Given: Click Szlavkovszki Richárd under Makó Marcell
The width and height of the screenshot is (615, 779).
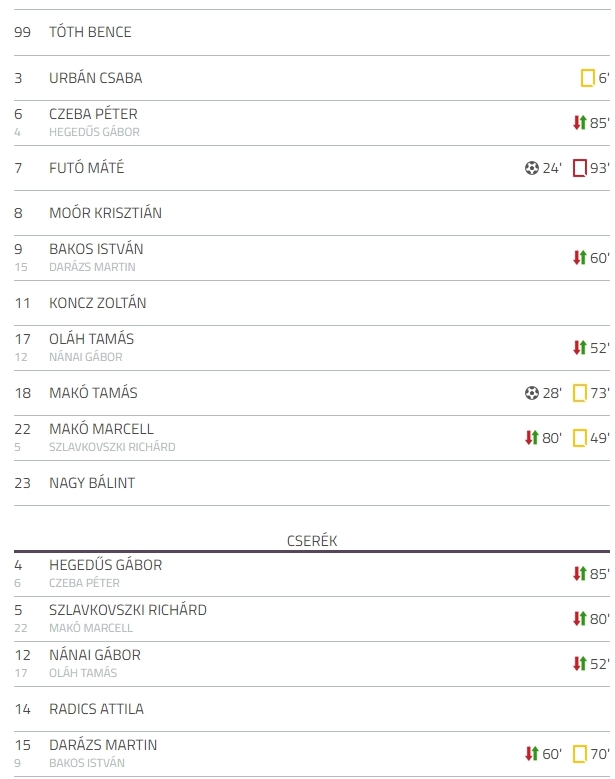Looking at the screenshot, I should pyautogui.click(x=112, y=447).
